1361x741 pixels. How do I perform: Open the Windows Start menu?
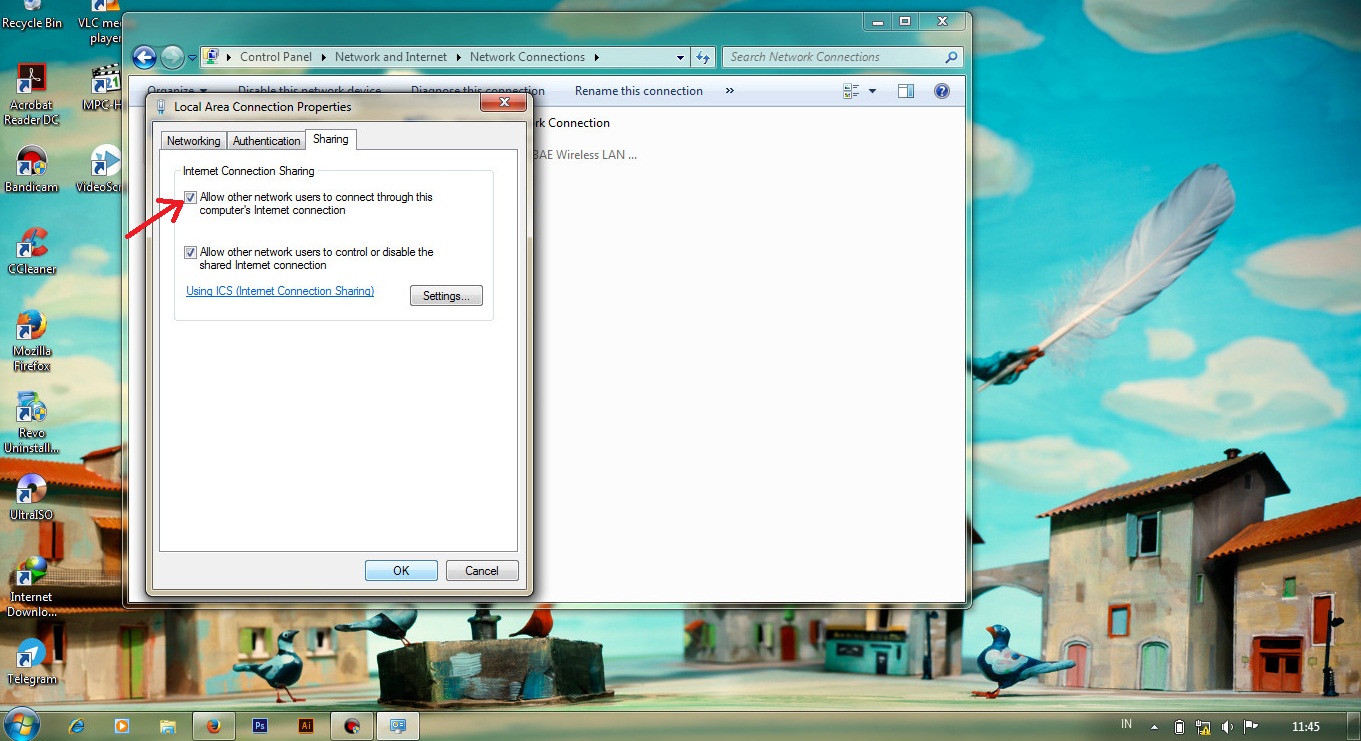coord(22,723)
